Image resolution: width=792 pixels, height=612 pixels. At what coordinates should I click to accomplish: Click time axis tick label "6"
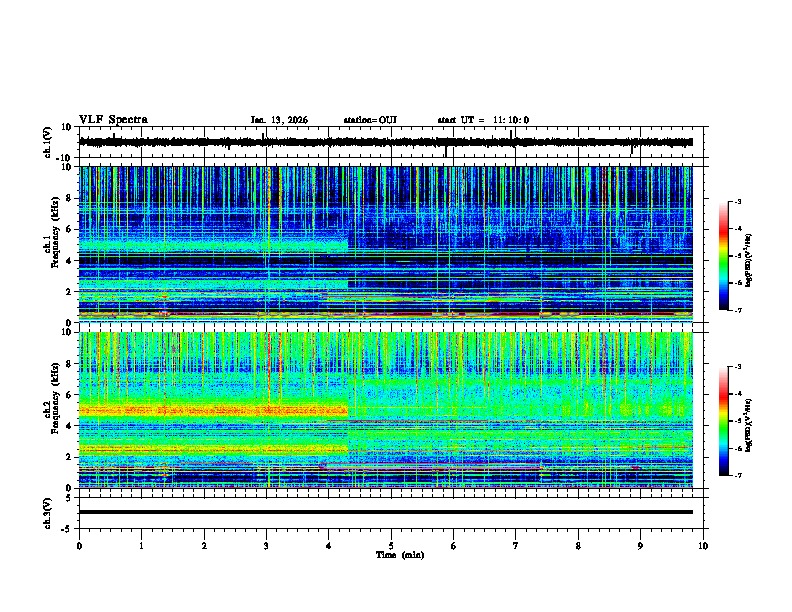click(454, 546)
